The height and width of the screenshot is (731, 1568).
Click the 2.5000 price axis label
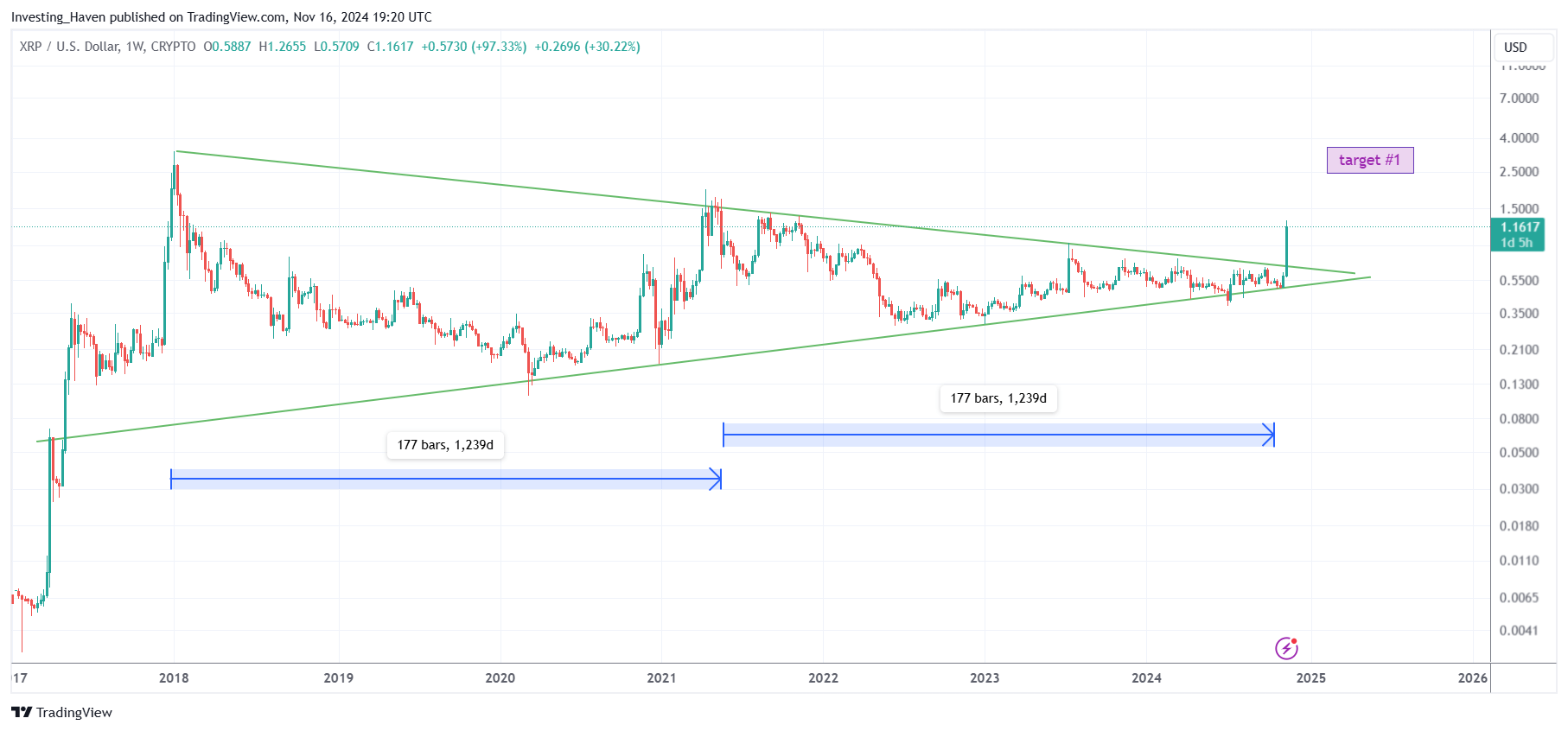pyautogui.click(x=1520, y=172)
